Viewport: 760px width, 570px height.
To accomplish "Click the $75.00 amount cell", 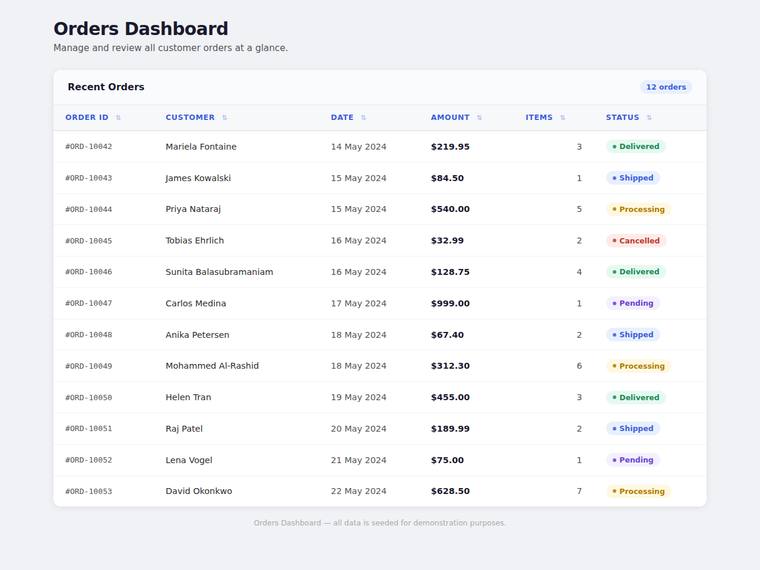I will (447, 460).
